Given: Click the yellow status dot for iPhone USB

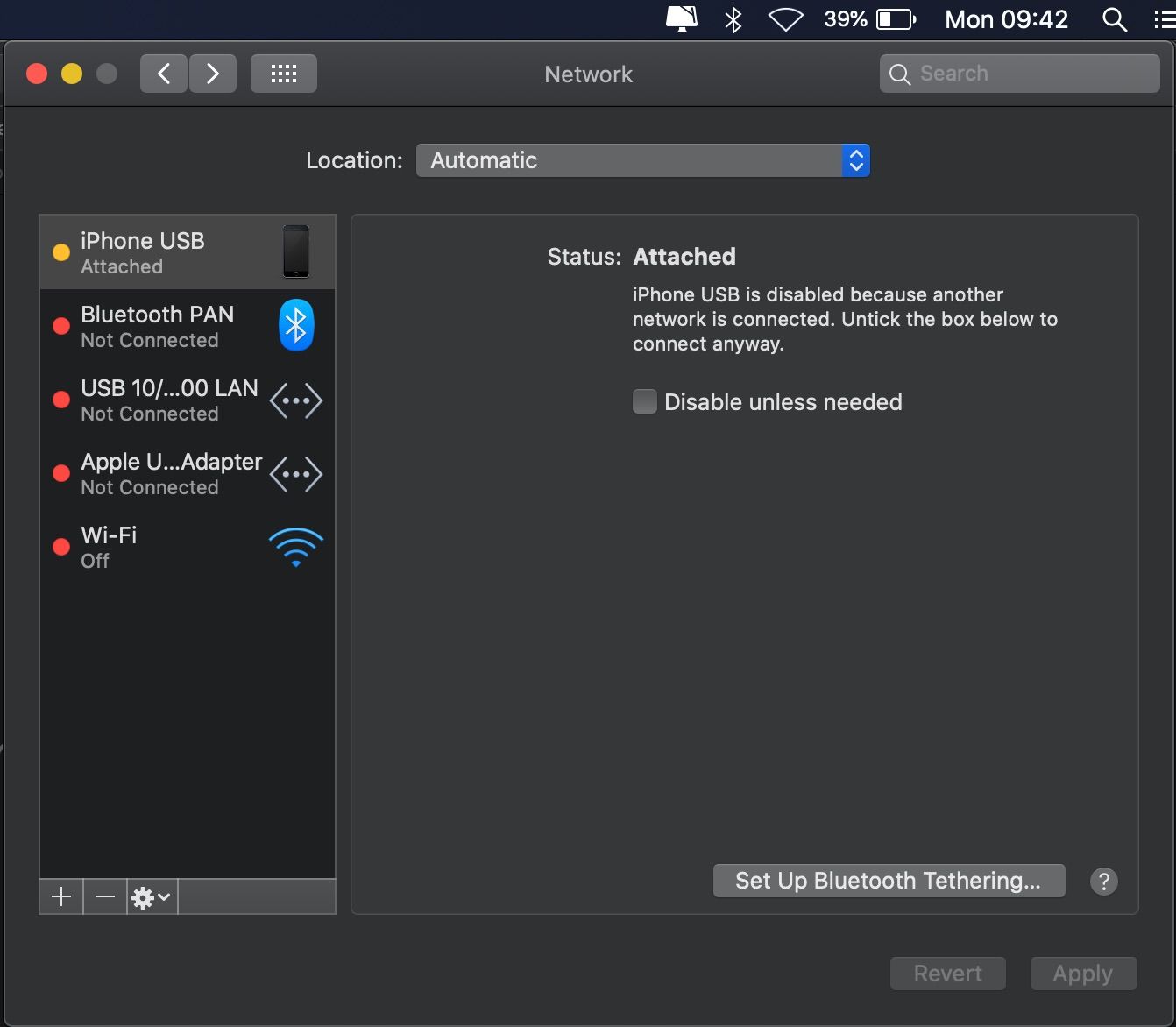Looking at the screenshot, I should (61, 252).
